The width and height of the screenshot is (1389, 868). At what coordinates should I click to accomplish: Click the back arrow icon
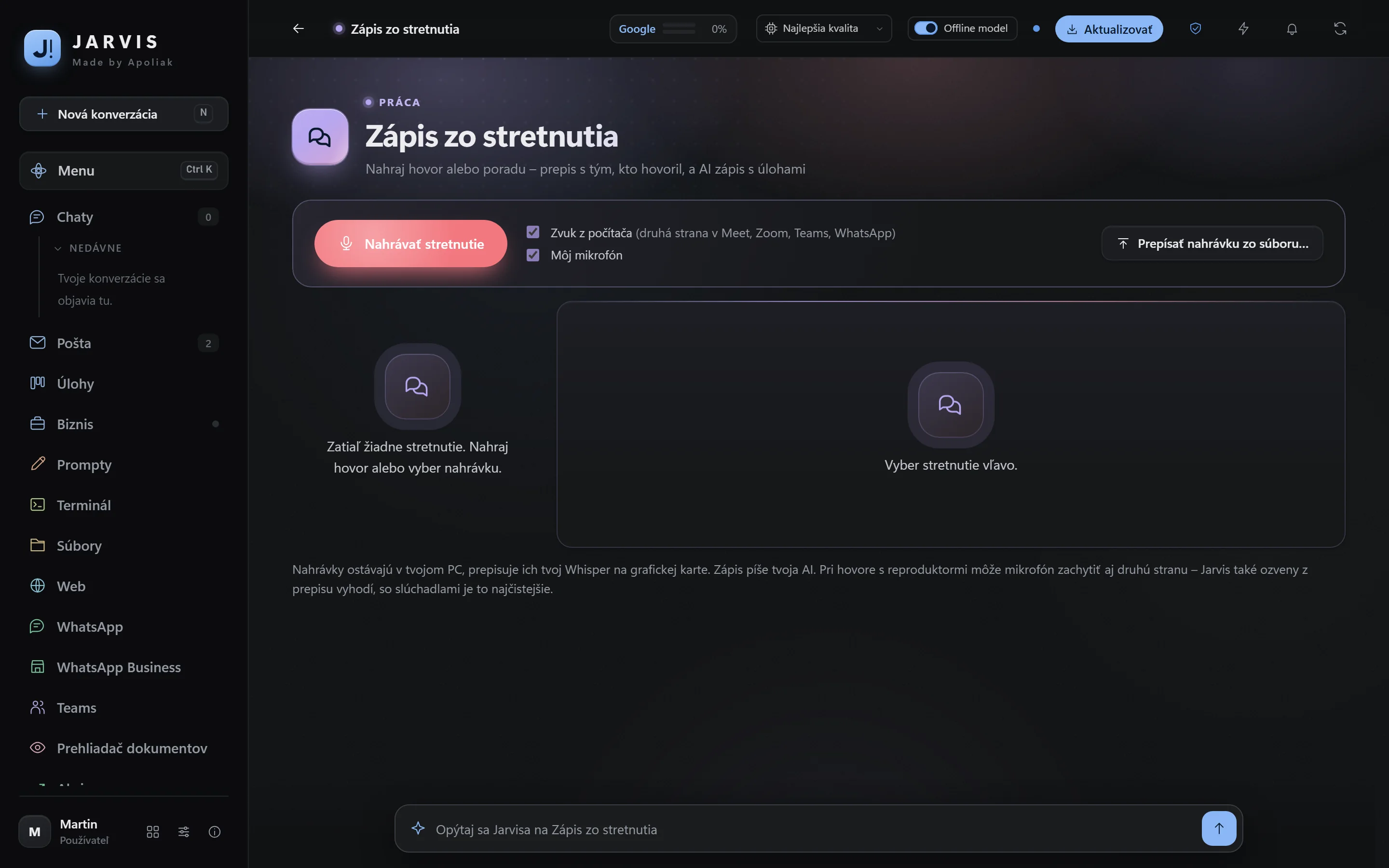[299, 28]
